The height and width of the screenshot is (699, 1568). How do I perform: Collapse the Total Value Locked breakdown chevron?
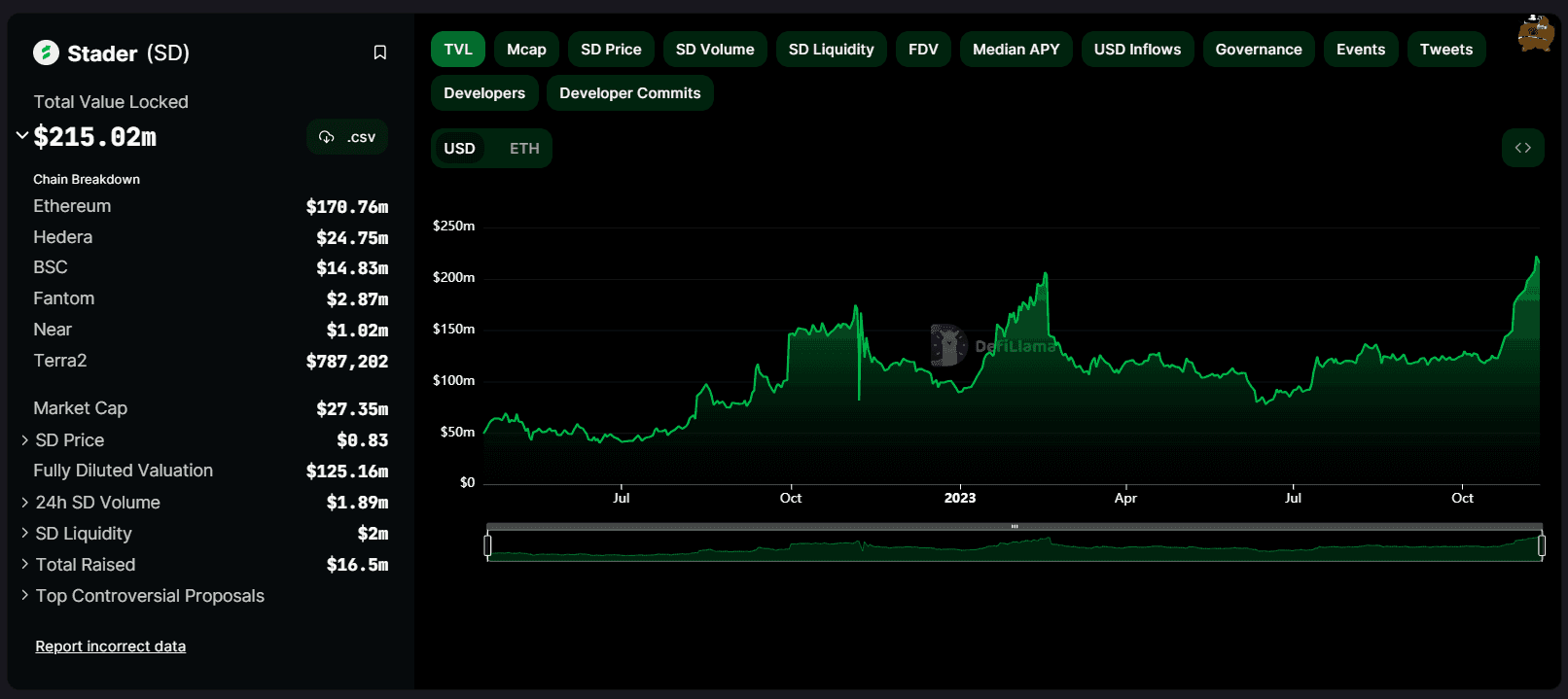21,136
